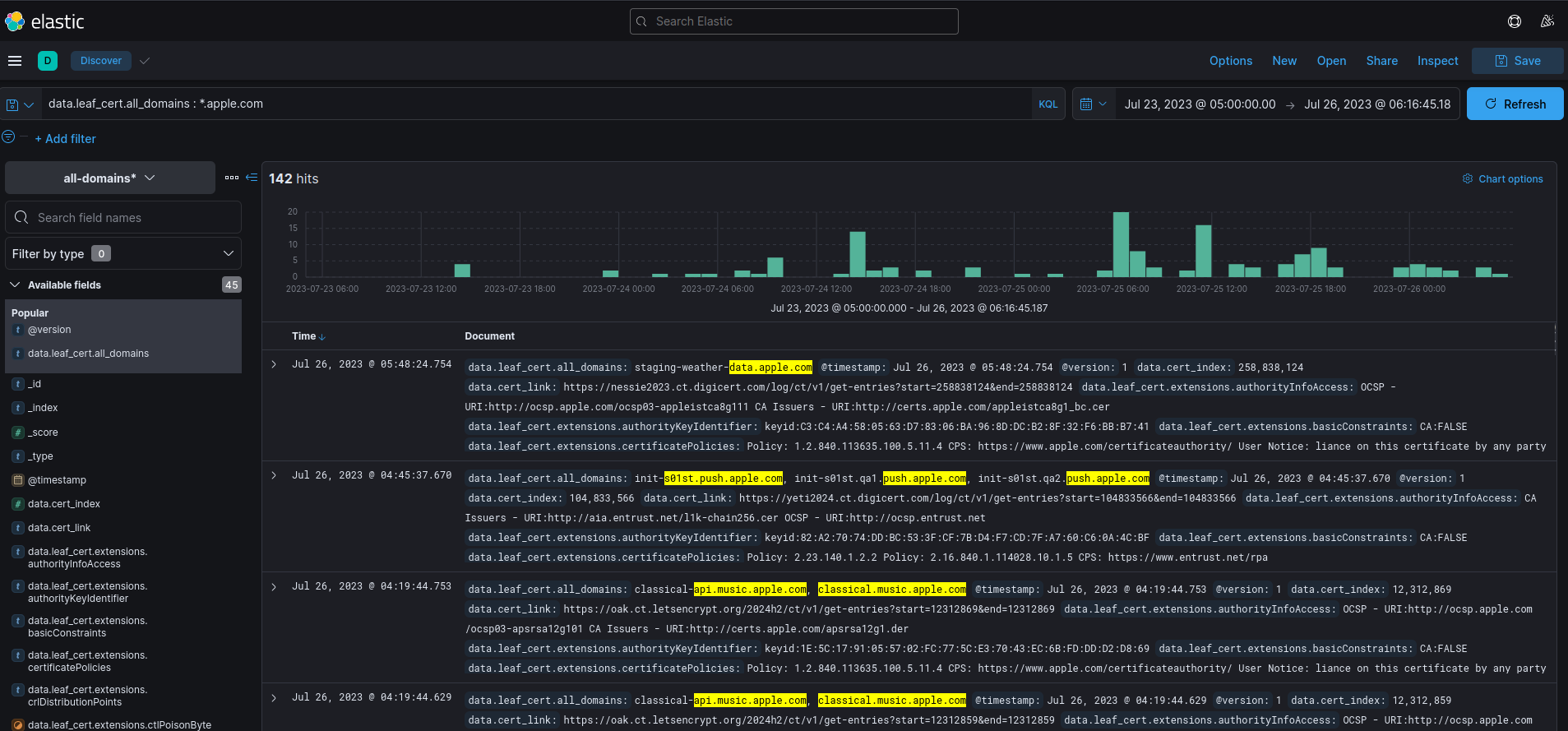The height and width of the screenshot is (731, 1568).
Task: Click the data.leaf_cert.all_domains popular field
Action: [x=88, y=354]
